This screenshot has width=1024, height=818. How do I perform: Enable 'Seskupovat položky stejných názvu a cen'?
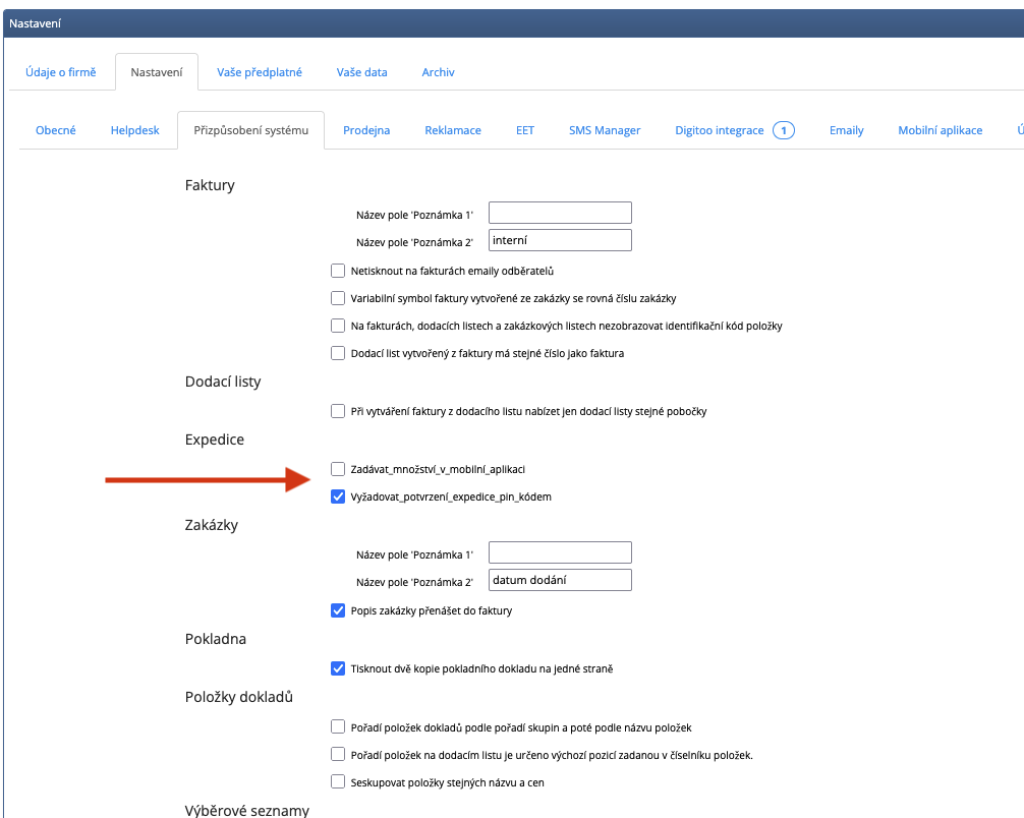pyautogui.click(x=338, y=783)
